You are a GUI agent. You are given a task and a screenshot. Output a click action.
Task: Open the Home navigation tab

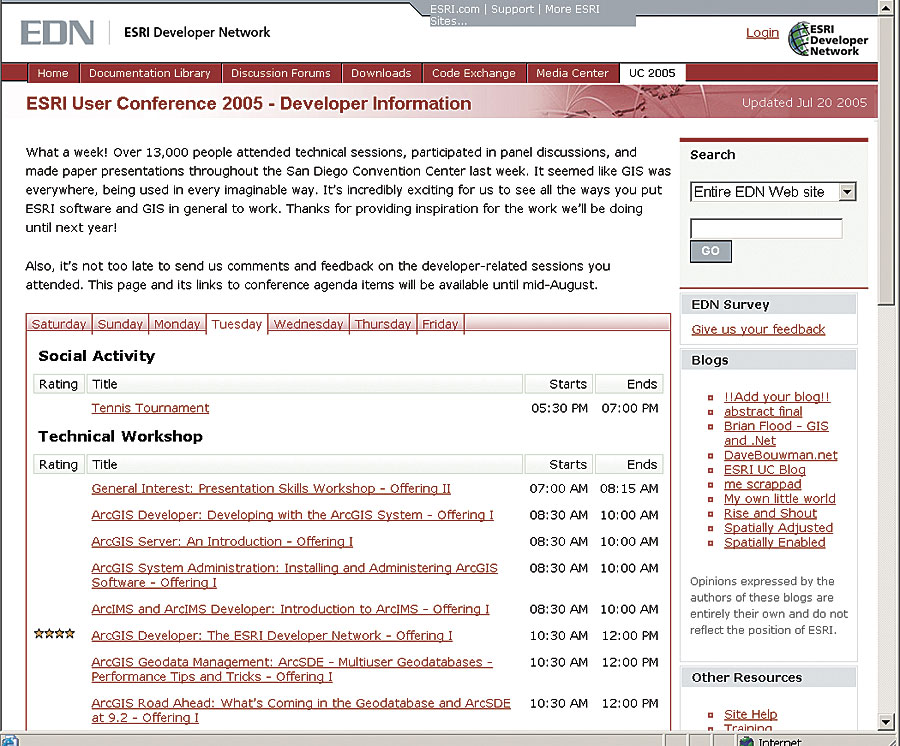pyautogui.click(x=53, y=73)
